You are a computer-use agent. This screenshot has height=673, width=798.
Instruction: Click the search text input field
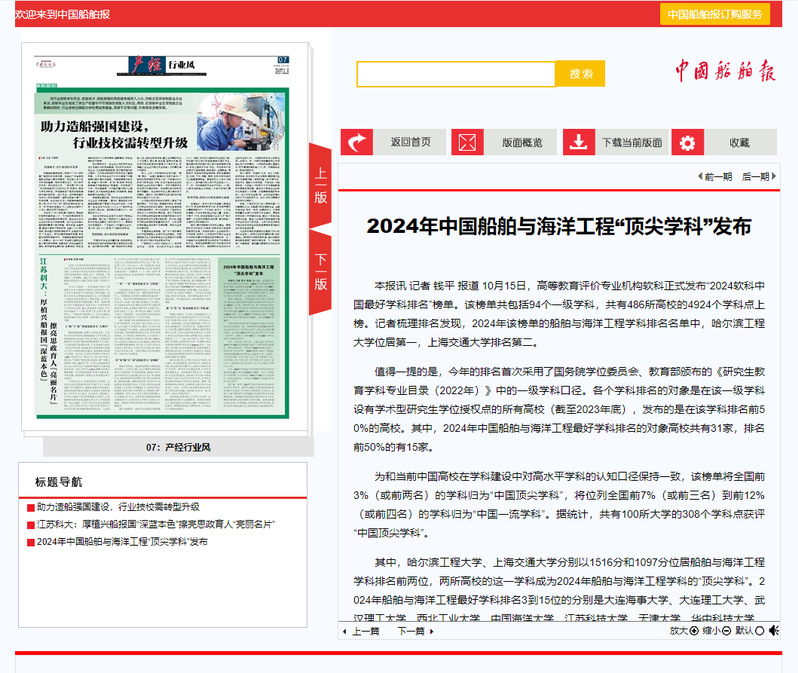(456, 74)
